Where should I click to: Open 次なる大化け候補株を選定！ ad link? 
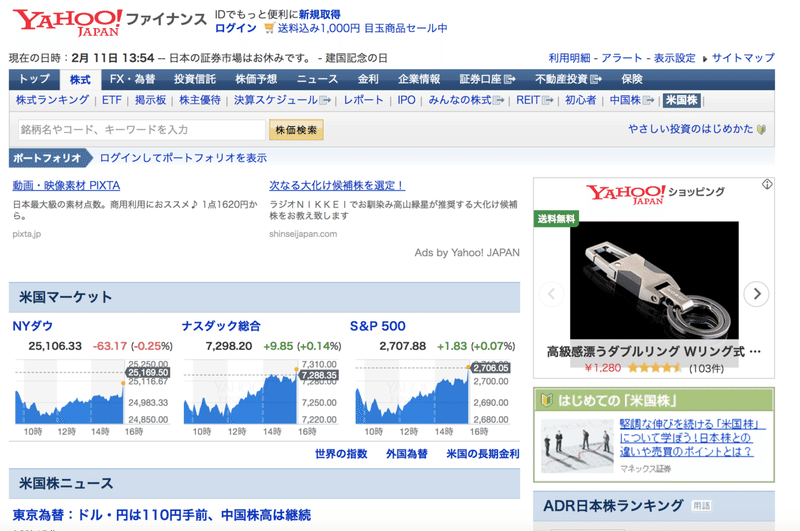pyautogui.click(x=337, y=185)
